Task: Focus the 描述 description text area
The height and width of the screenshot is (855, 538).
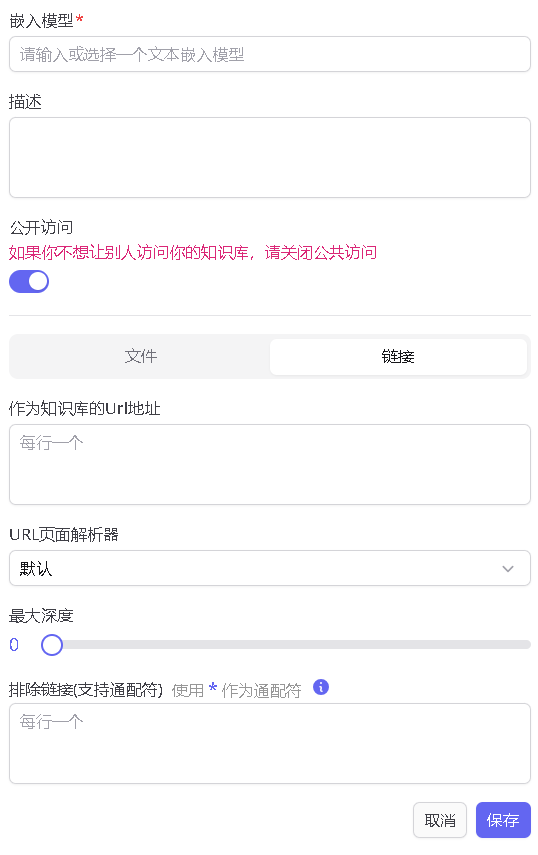Action: pyautogui.click(x=270, y=158)
